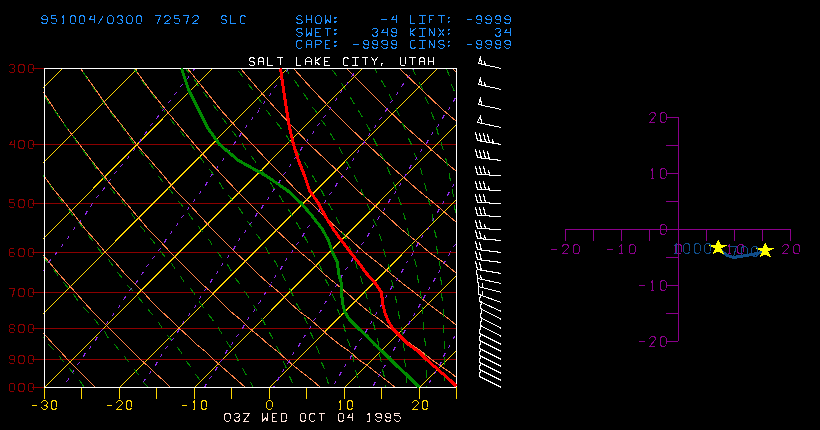Image resolution: width=820 pixels, height=430 pixels.
Task: Click the -30 temperature axis label
Action: [42, 404]
